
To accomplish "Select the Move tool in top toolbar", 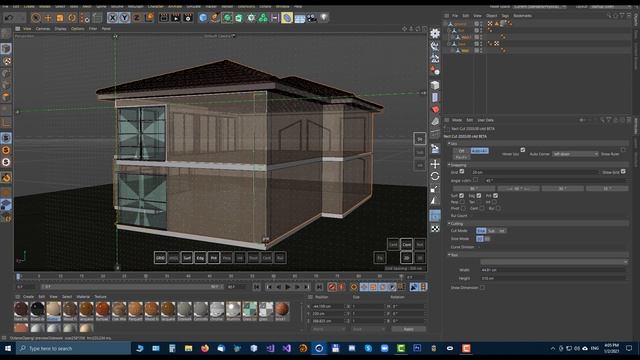I will pos(48,18).
